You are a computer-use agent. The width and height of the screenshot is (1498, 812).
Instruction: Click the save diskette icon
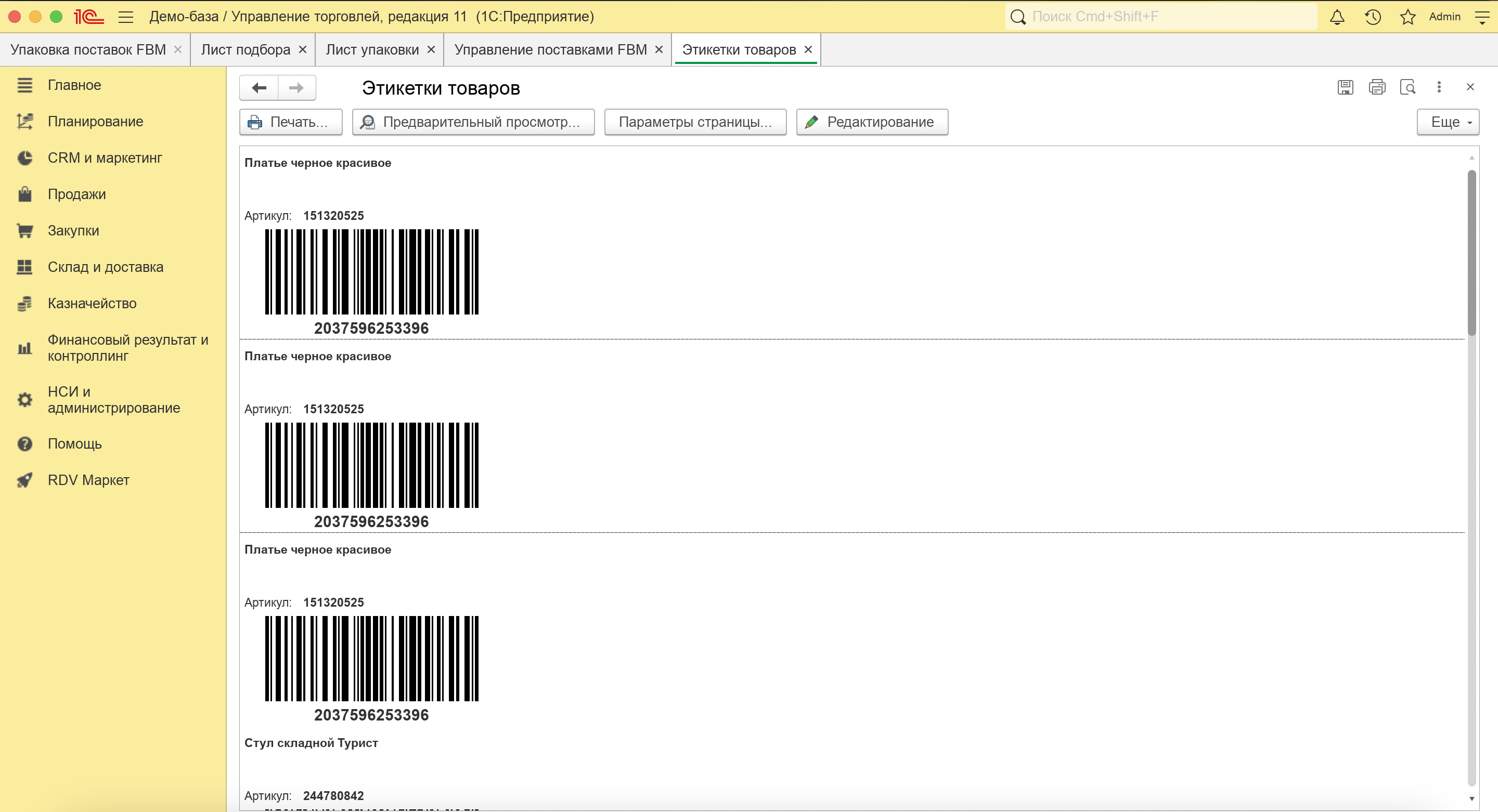(1345, 87)
